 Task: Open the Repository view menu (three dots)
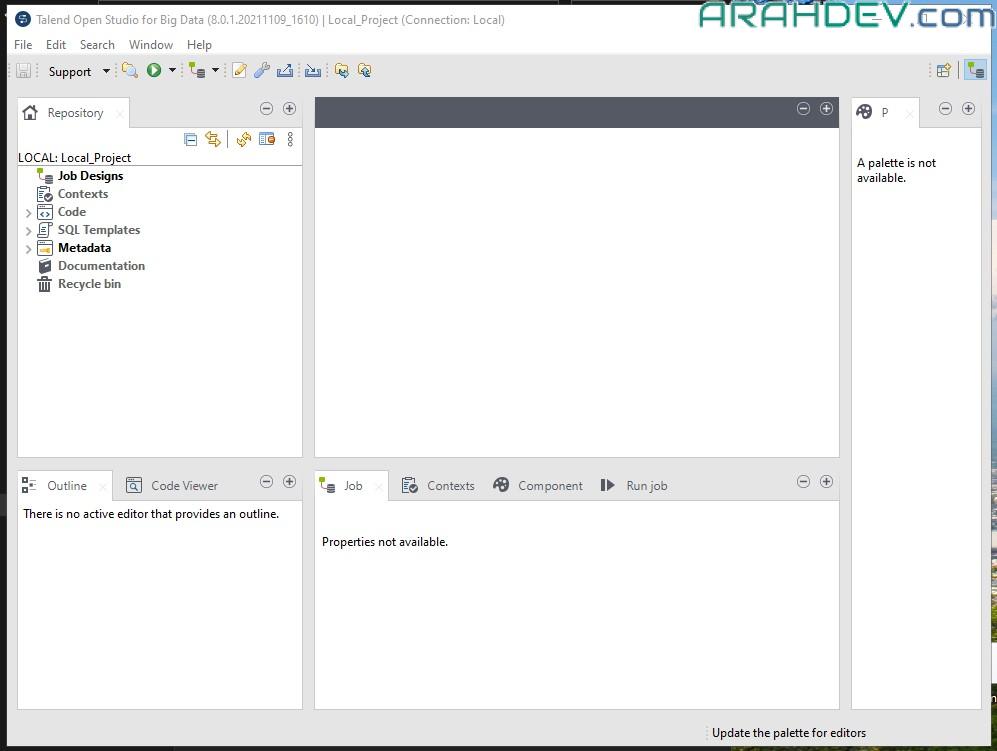coord(290,140)
